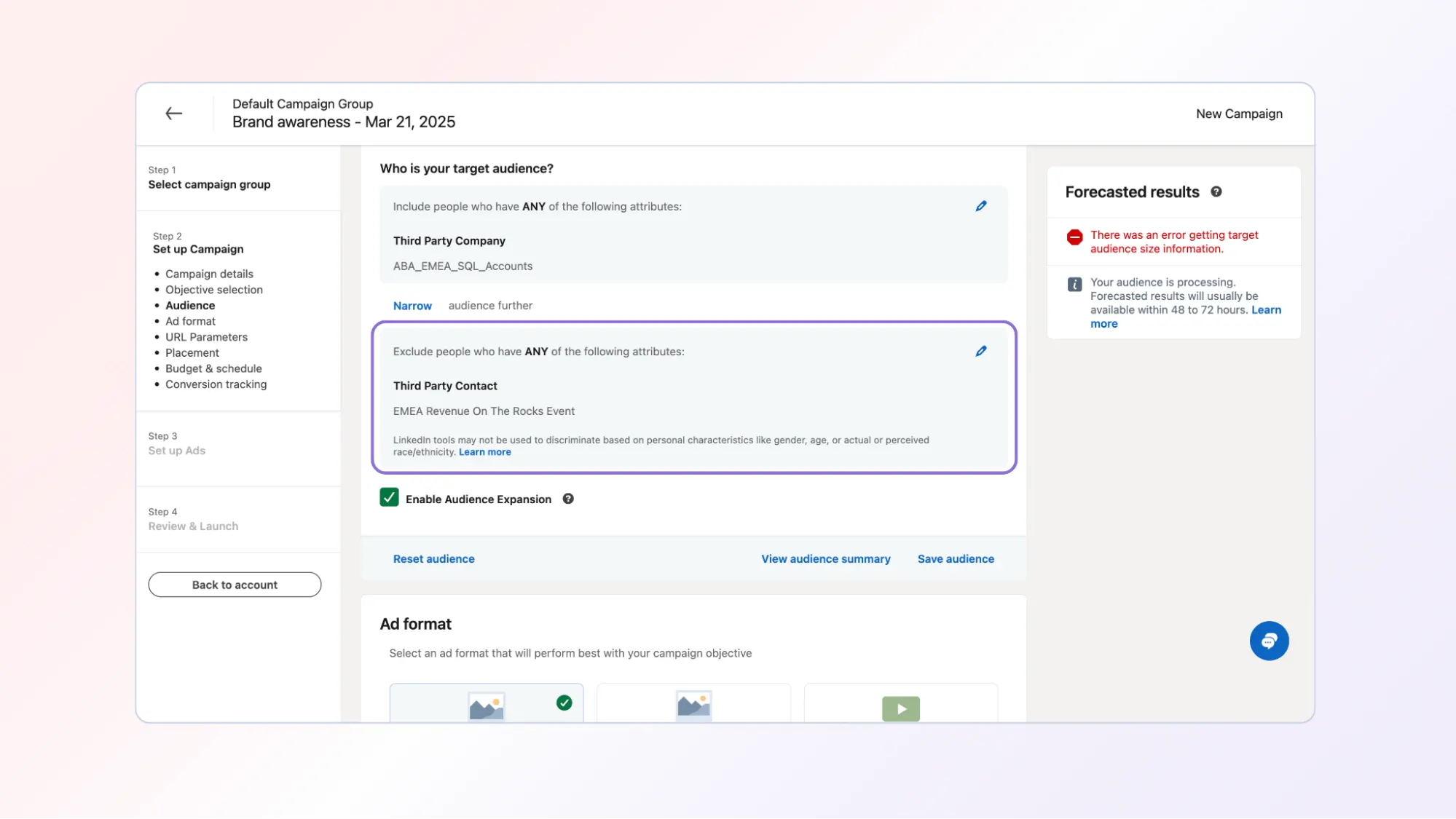Click Reset audience

pos(433,559)
